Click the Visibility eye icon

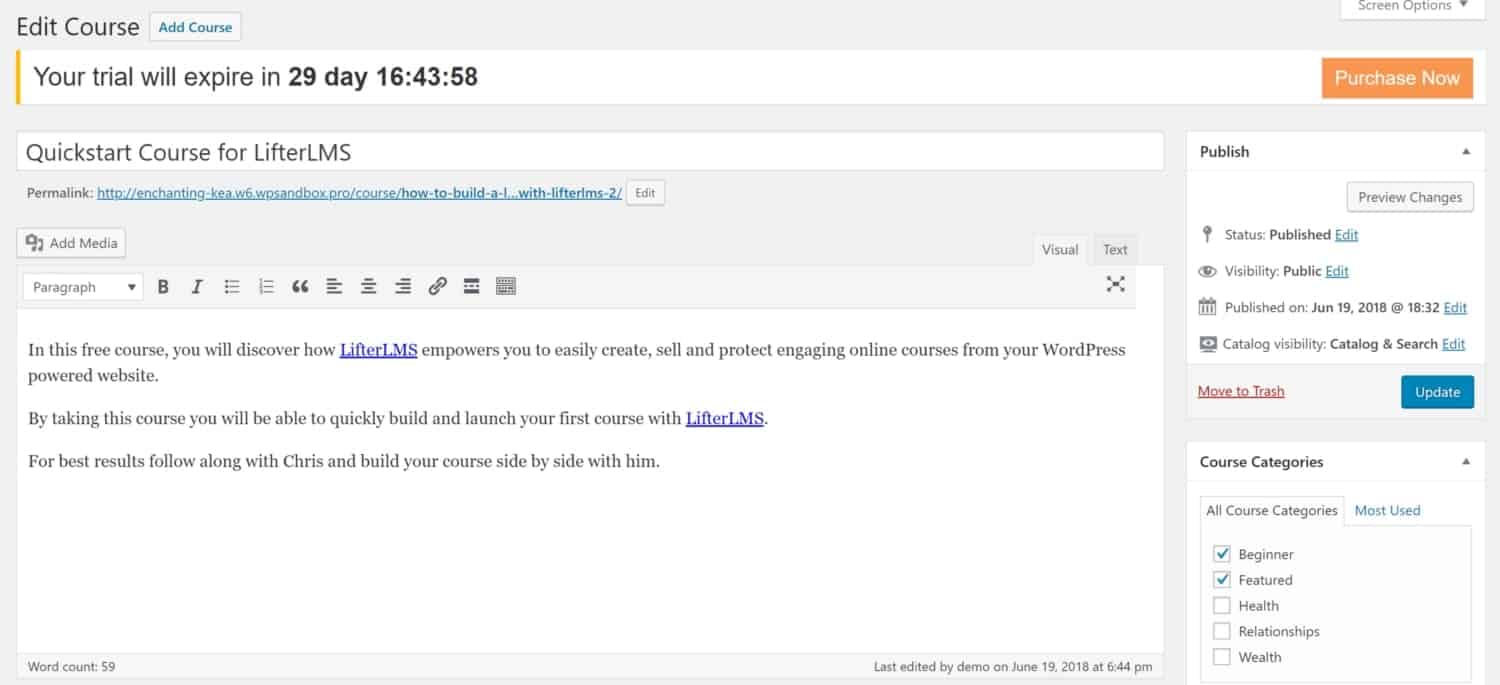click(x=1207, y=271)
